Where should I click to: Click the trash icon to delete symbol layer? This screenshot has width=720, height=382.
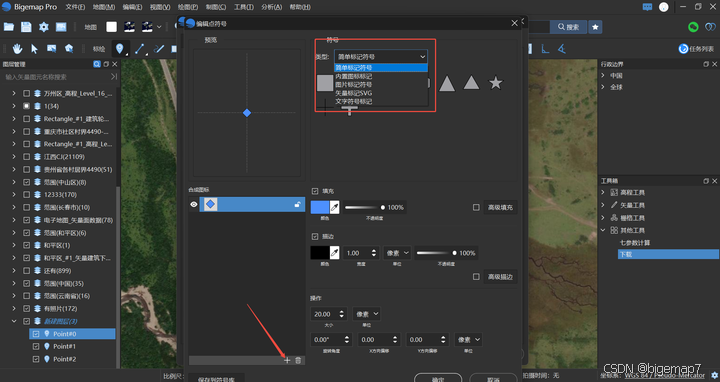[x=298, y=360]
